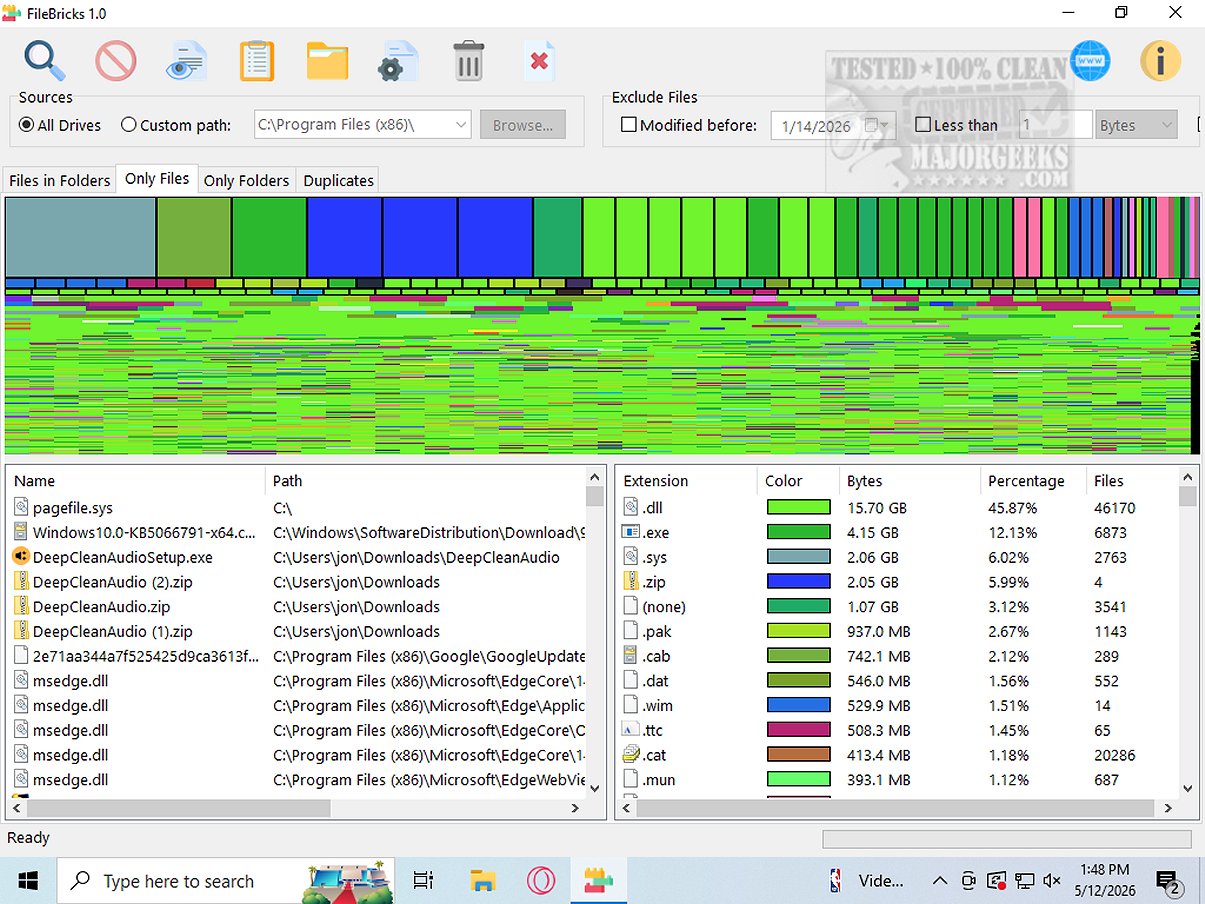The width and height of the screenshot is (1205, 904).
Task: Select the DeepCleanAudio (2).zip row
Action: [x=297, y=582]
